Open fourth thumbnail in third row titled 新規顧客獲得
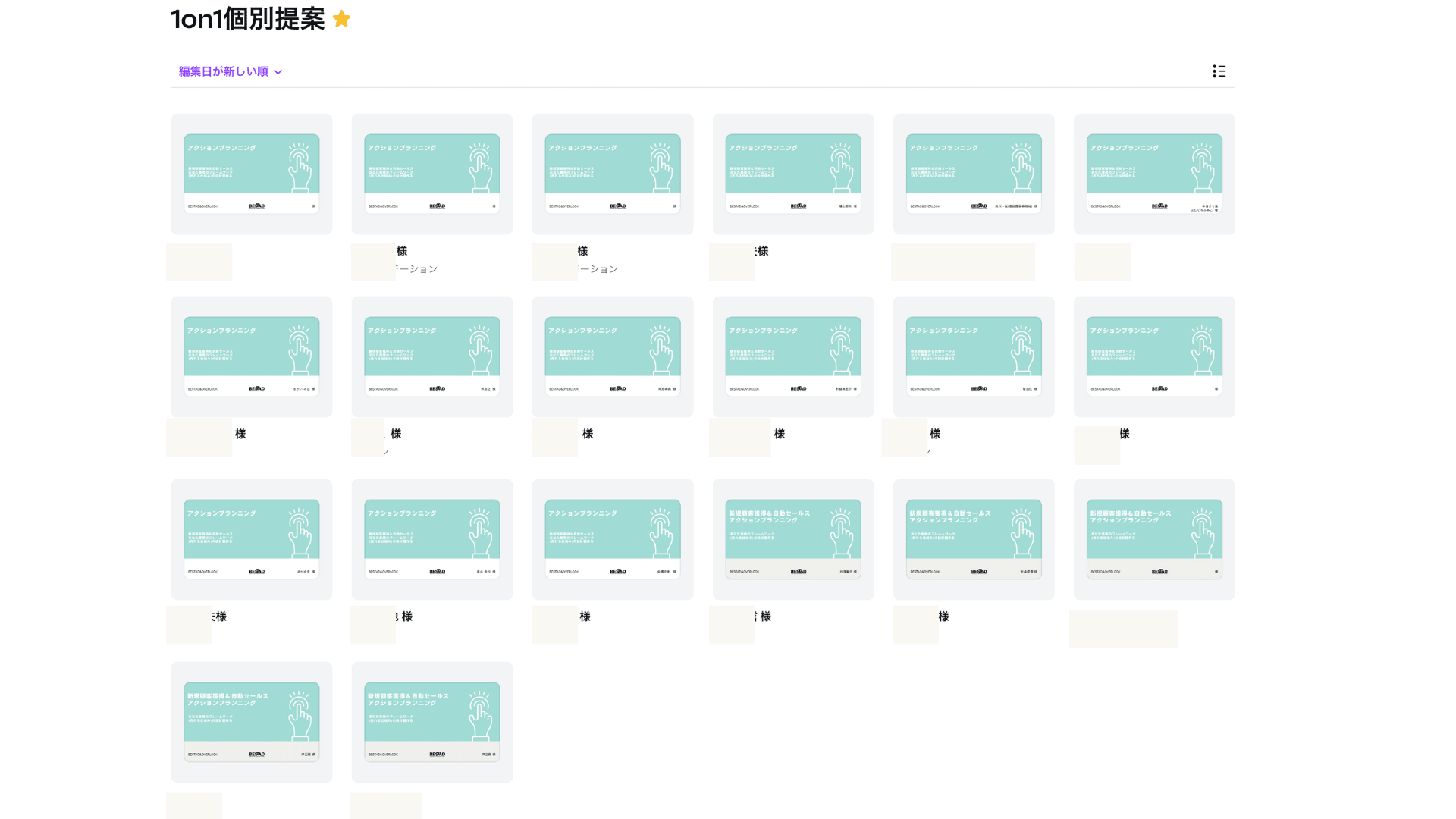The height and width of the screenshot is (819, 1456). click(x=793, y=539)
